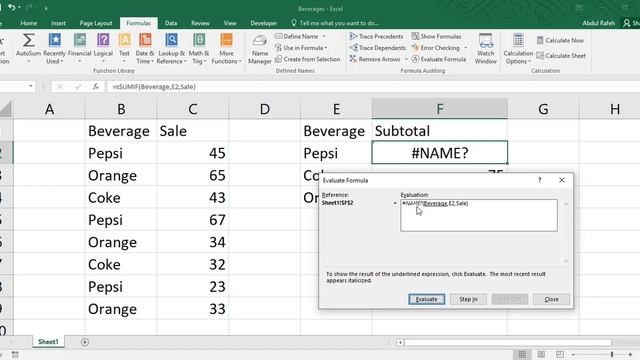Open Calculation Options dropdown
Image resolution: width=640 pixels, height=360 pixels.
518,49
